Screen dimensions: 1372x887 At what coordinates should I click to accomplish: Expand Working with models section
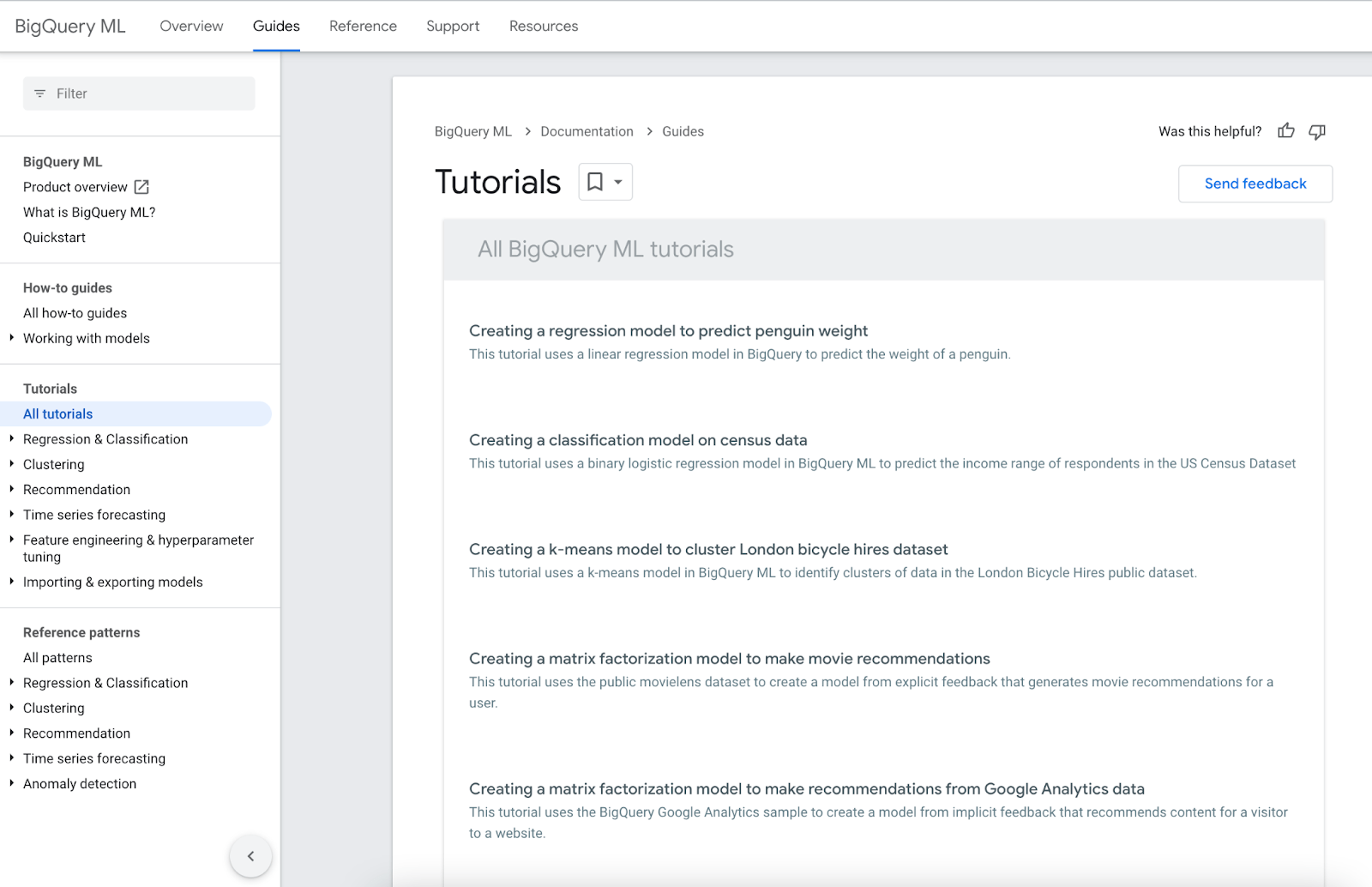[11, 338]
